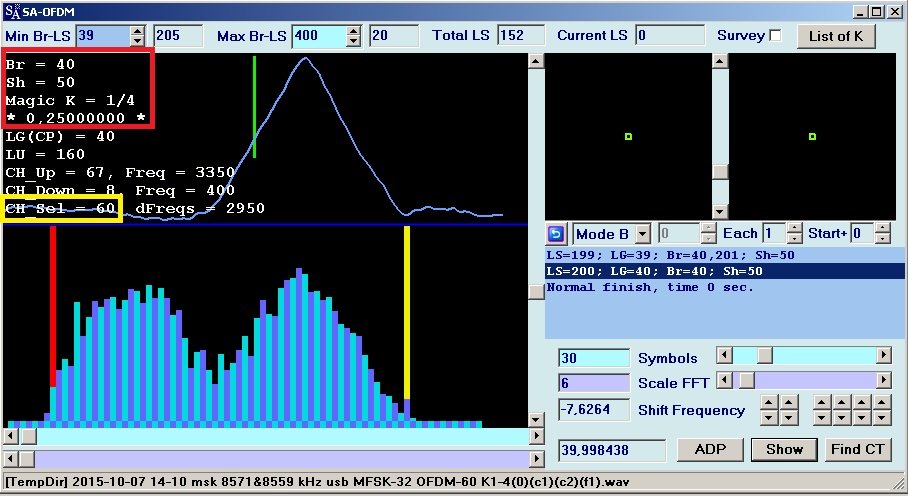Click the thumb of the cyan horizontal scrollbar
Image resolution: width=908 pixels, height=496 pixels.
tap(28, 436)
